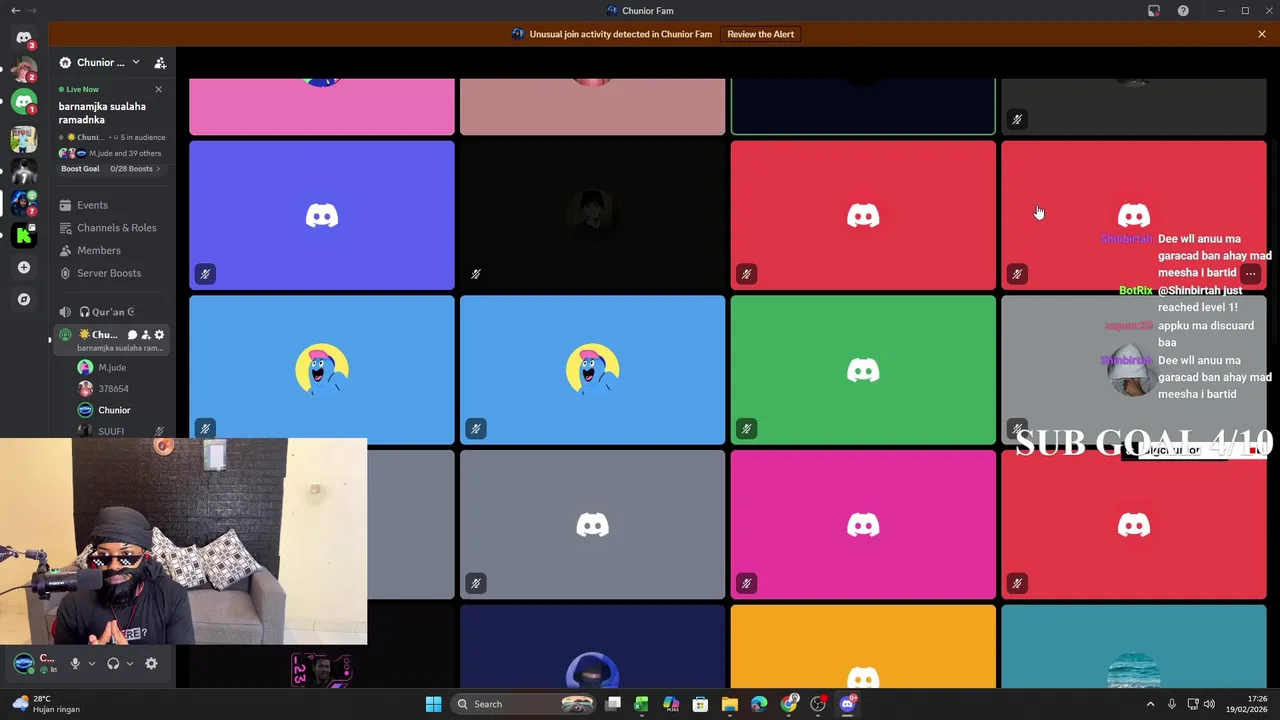1280x720 pixels.
Task: Dismiss the unusual join activity banner
Action: point(1262,34)
